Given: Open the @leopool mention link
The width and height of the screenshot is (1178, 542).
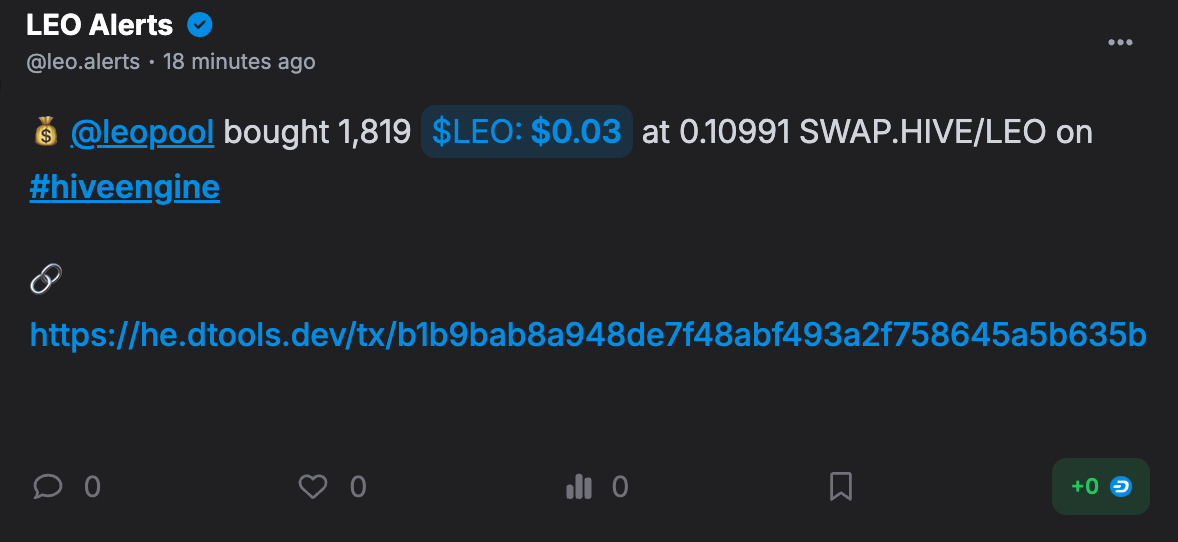Looking at the screenshot, I should 142,132.
